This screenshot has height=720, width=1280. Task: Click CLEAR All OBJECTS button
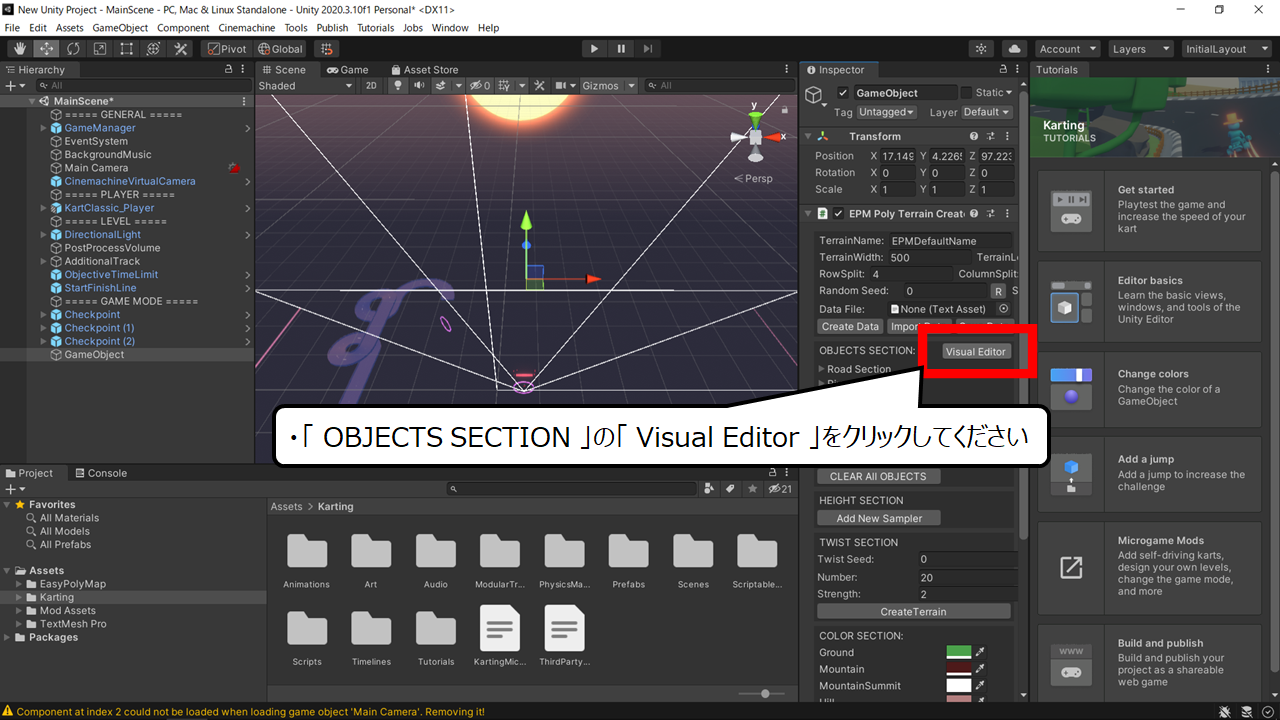point(878,477)
